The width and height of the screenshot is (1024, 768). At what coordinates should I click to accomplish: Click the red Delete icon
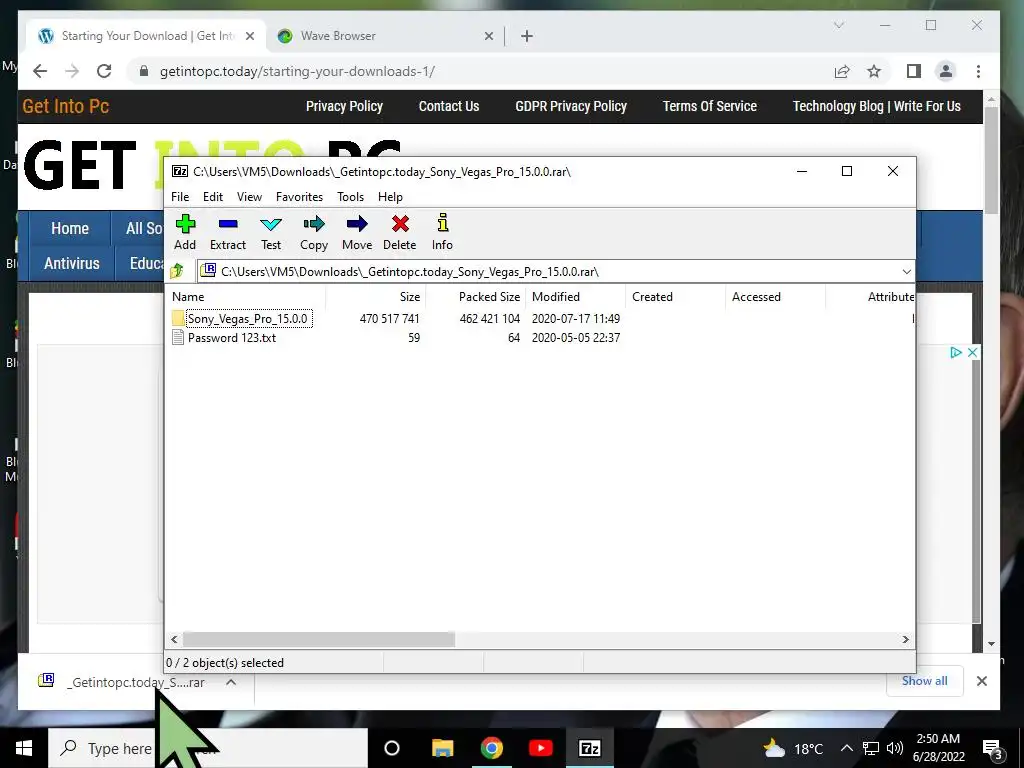pos(400,224)
